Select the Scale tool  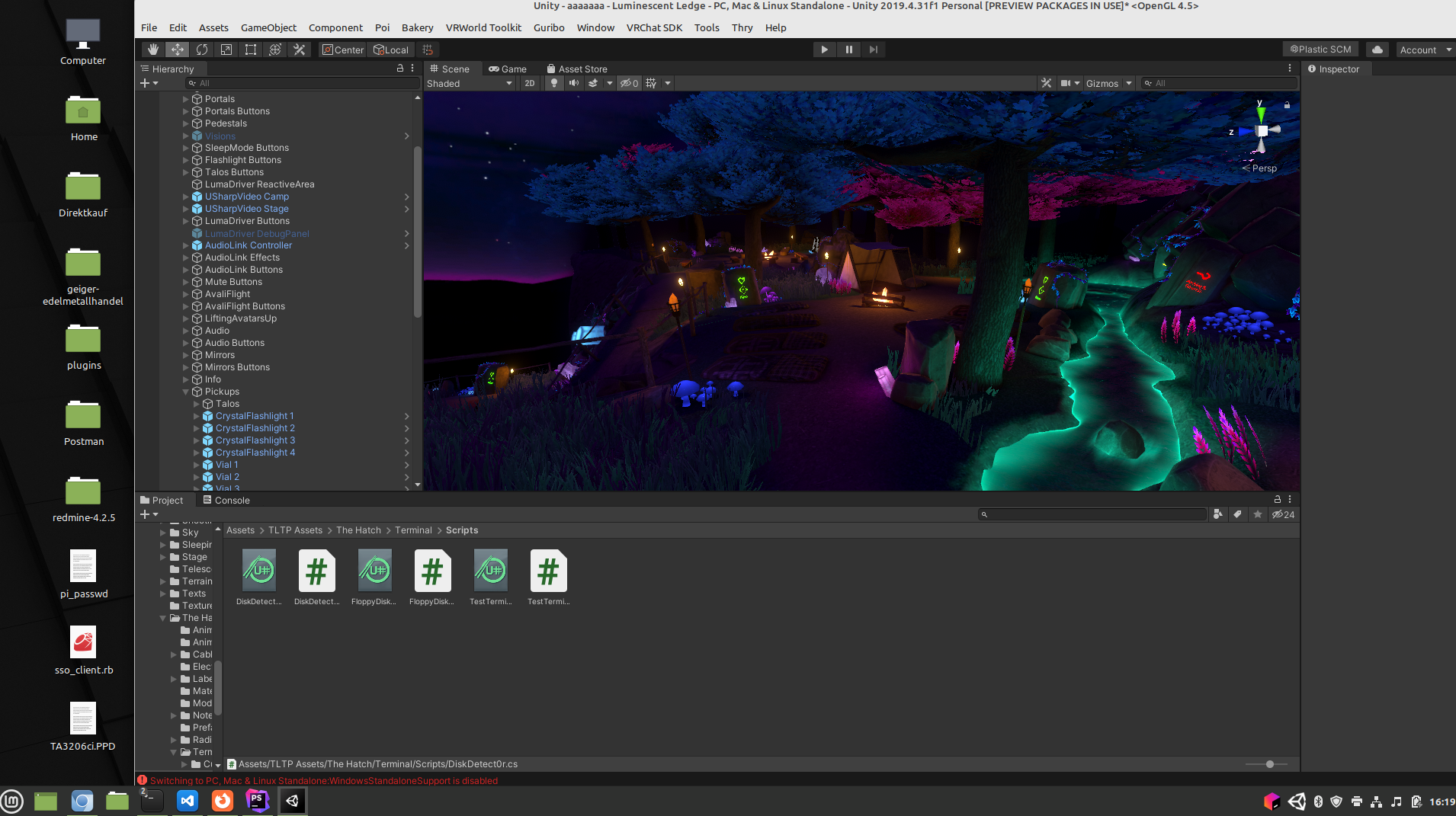[226, 50]
